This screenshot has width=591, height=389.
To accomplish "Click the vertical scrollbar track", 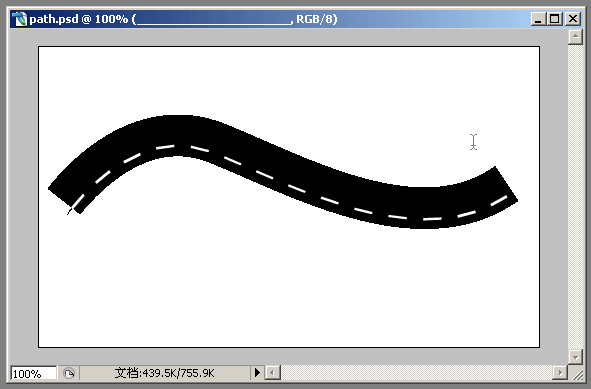I will [x=575, y=196].
